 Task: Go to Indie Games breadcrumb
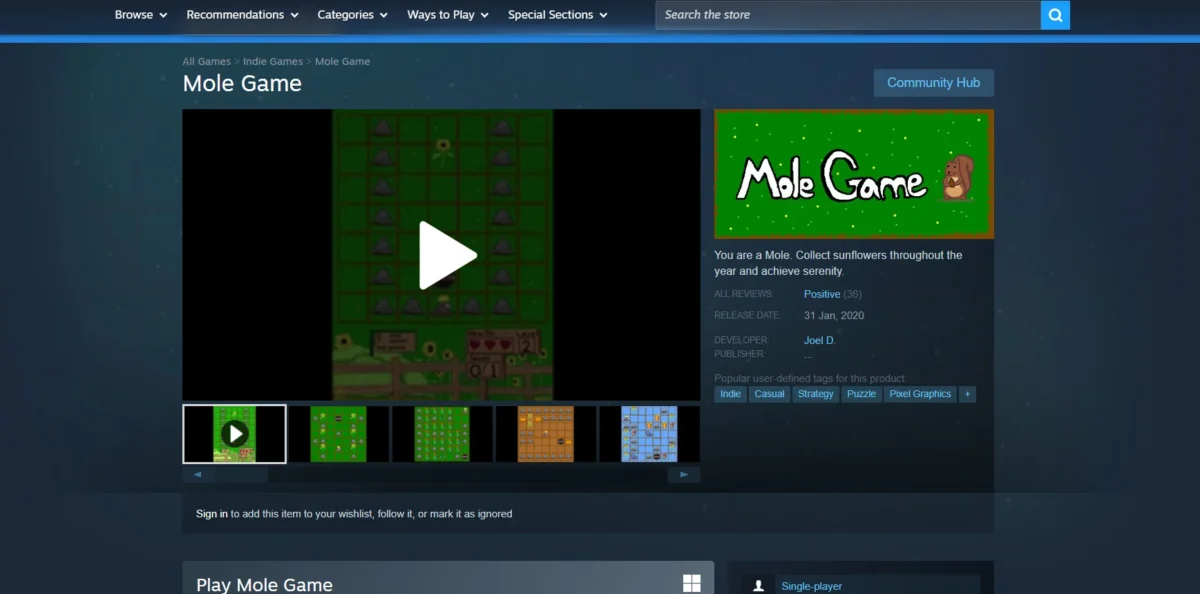273,61
